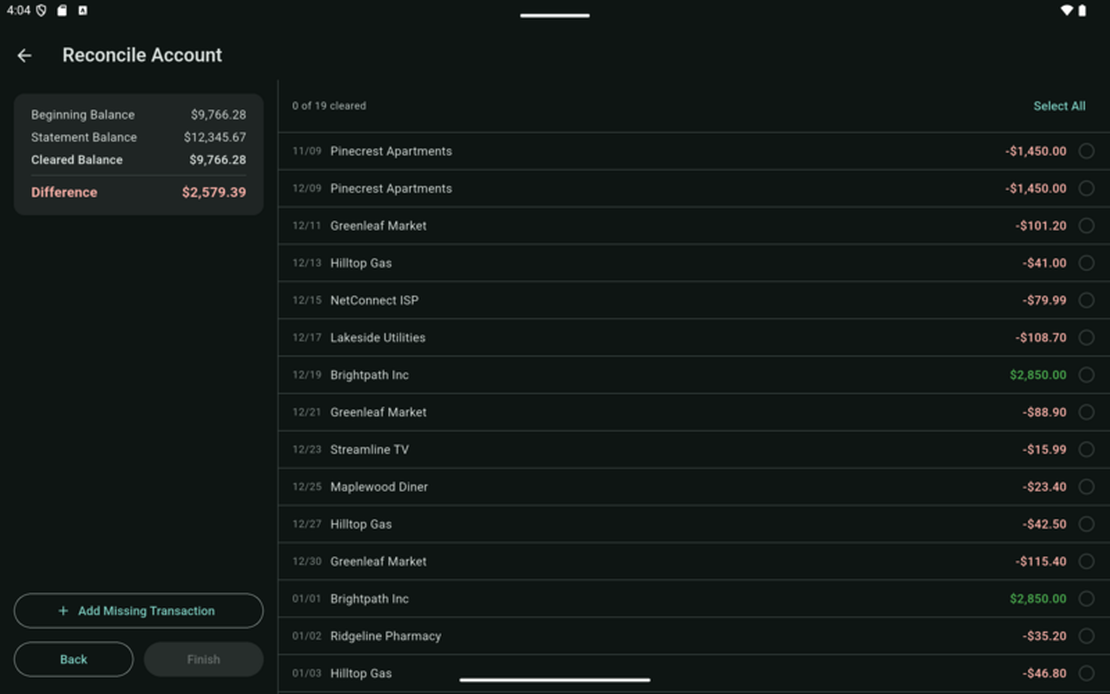Select the Ridgeline Pharmacy cleared circle
This screenshot has height=694, width=1110.
[x=1086, y=636]
